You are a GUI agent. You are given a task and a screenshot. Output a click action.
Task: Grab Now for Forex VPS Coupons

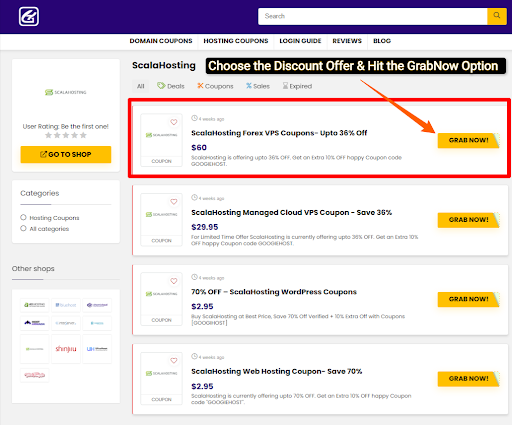(x=469, y=140)
